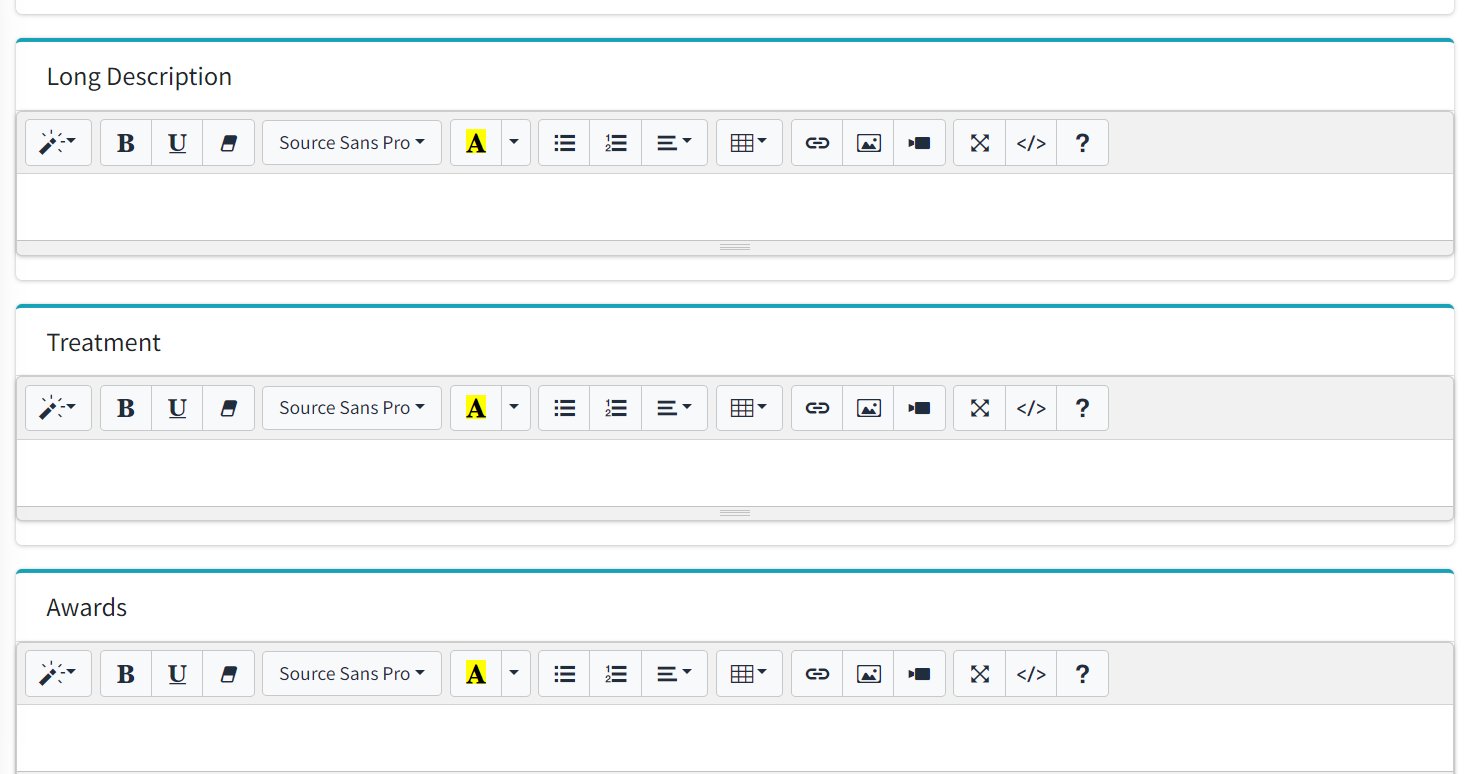Insert video in Awards editor
1467x774 pixels.
coord(919,674)
